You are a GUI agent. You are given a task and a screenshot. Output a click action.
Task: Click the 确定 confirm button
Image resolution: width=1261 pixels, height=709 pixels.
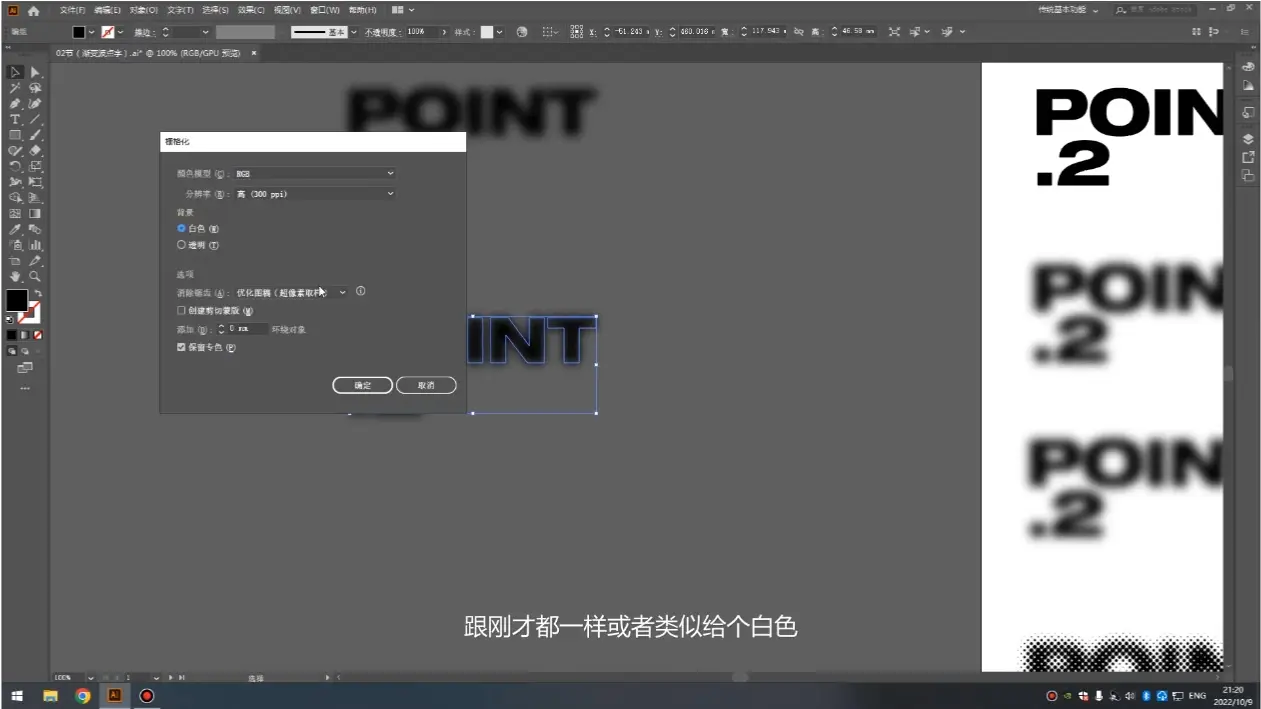click(362, 385)
